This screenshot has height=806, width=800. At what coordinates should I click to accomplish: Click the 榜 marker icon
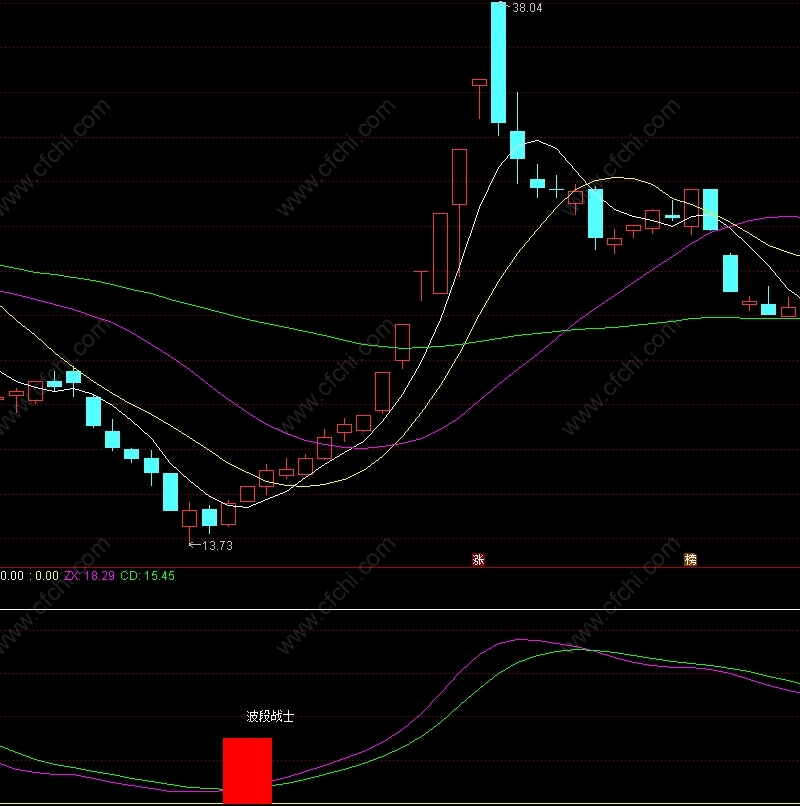point(690,559)
